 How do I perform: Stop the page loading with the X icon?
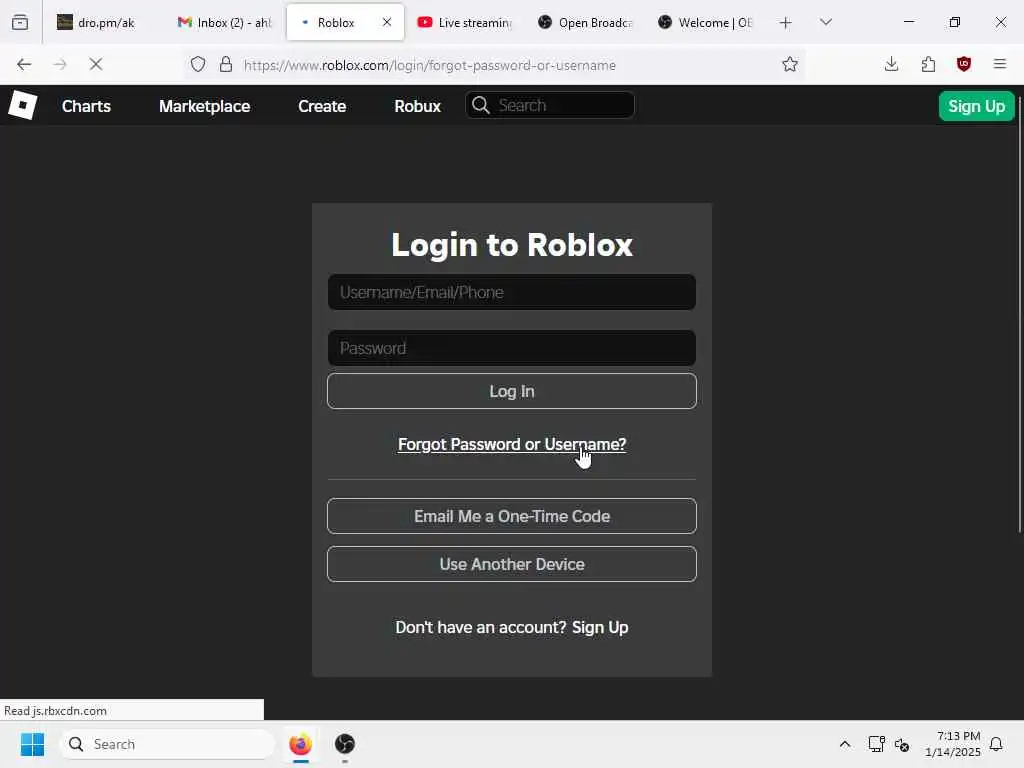tap(96, 64)
